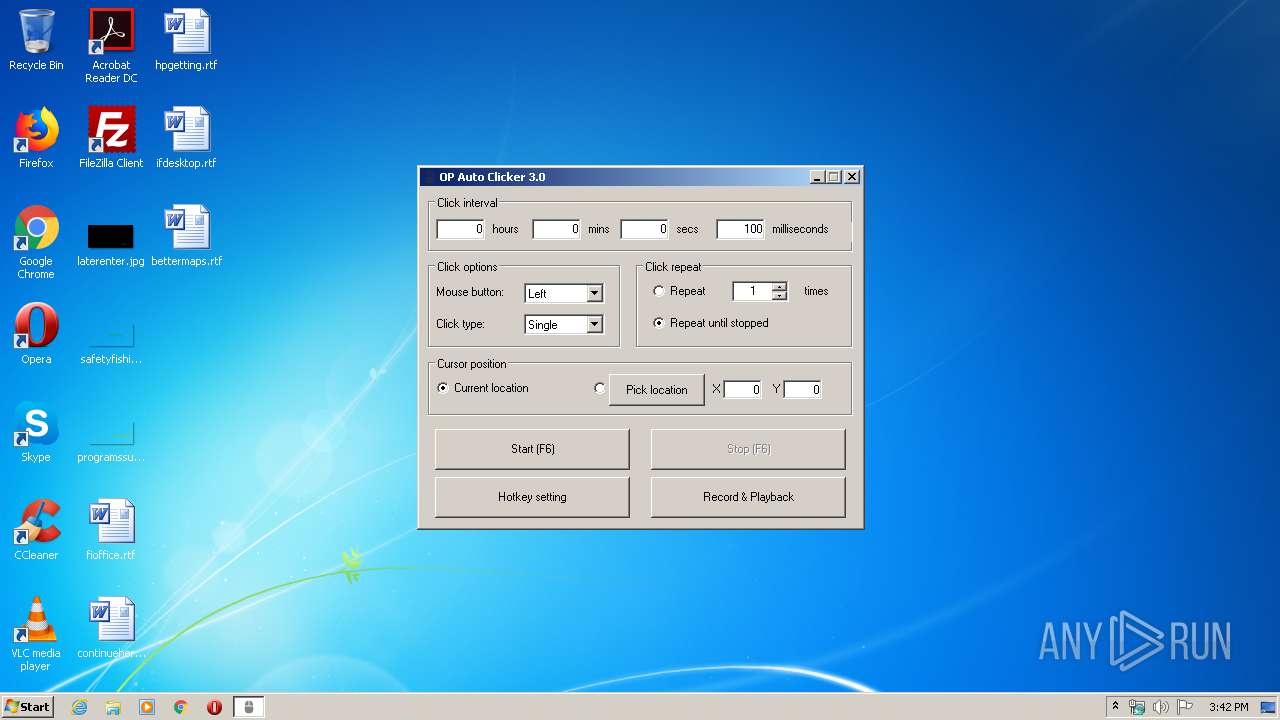Select Repeat until stopped option
Image resolution: width=1280 pixels, height=720 pixels.
659,323
